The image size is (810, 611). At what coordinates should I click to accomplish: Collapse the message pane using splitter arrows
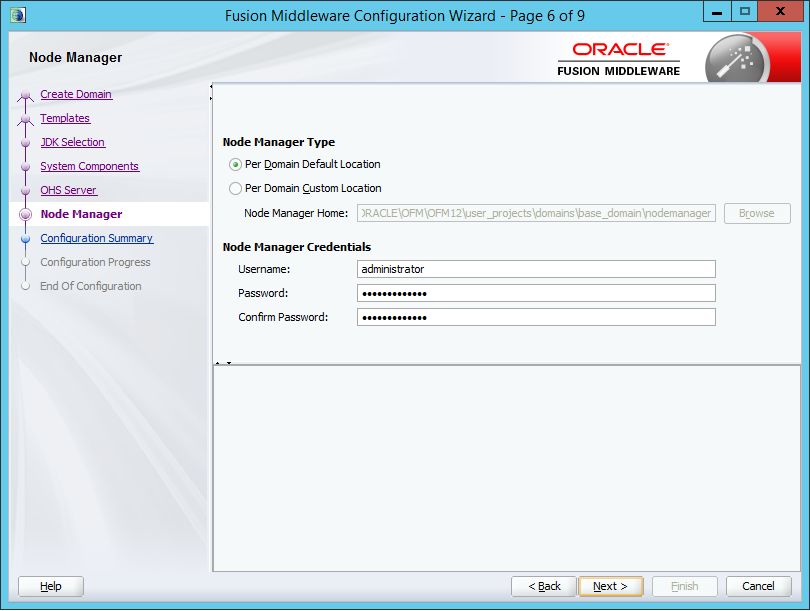click(224, 363)
